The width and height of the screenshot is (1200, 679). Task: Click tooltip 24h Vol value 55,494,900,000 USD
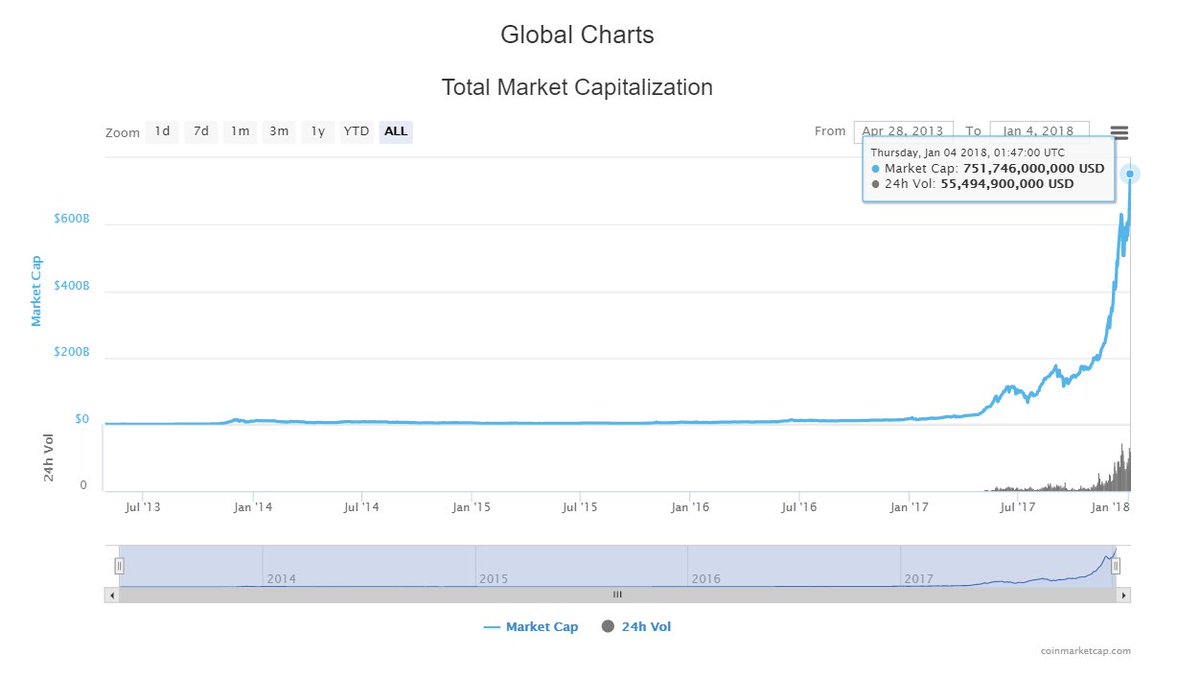tap(1007, 184)
